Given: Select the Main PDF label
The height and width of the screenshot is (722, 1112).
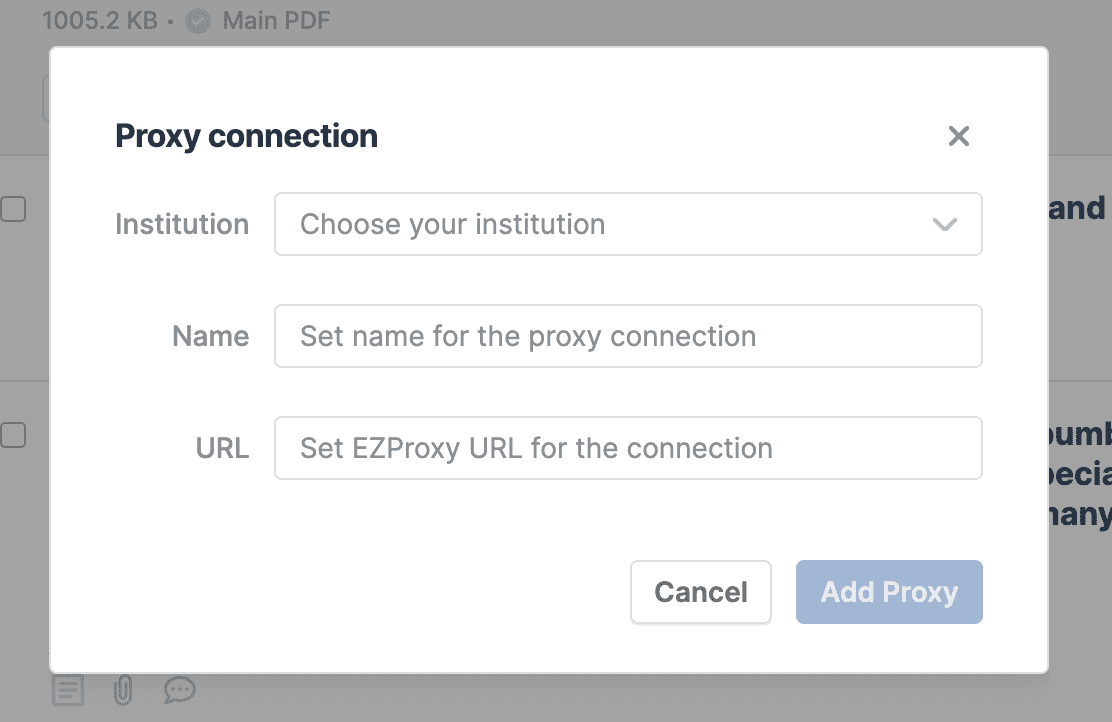Looking at the screenshot, I should pyautogui.click(x=276, y=21).
